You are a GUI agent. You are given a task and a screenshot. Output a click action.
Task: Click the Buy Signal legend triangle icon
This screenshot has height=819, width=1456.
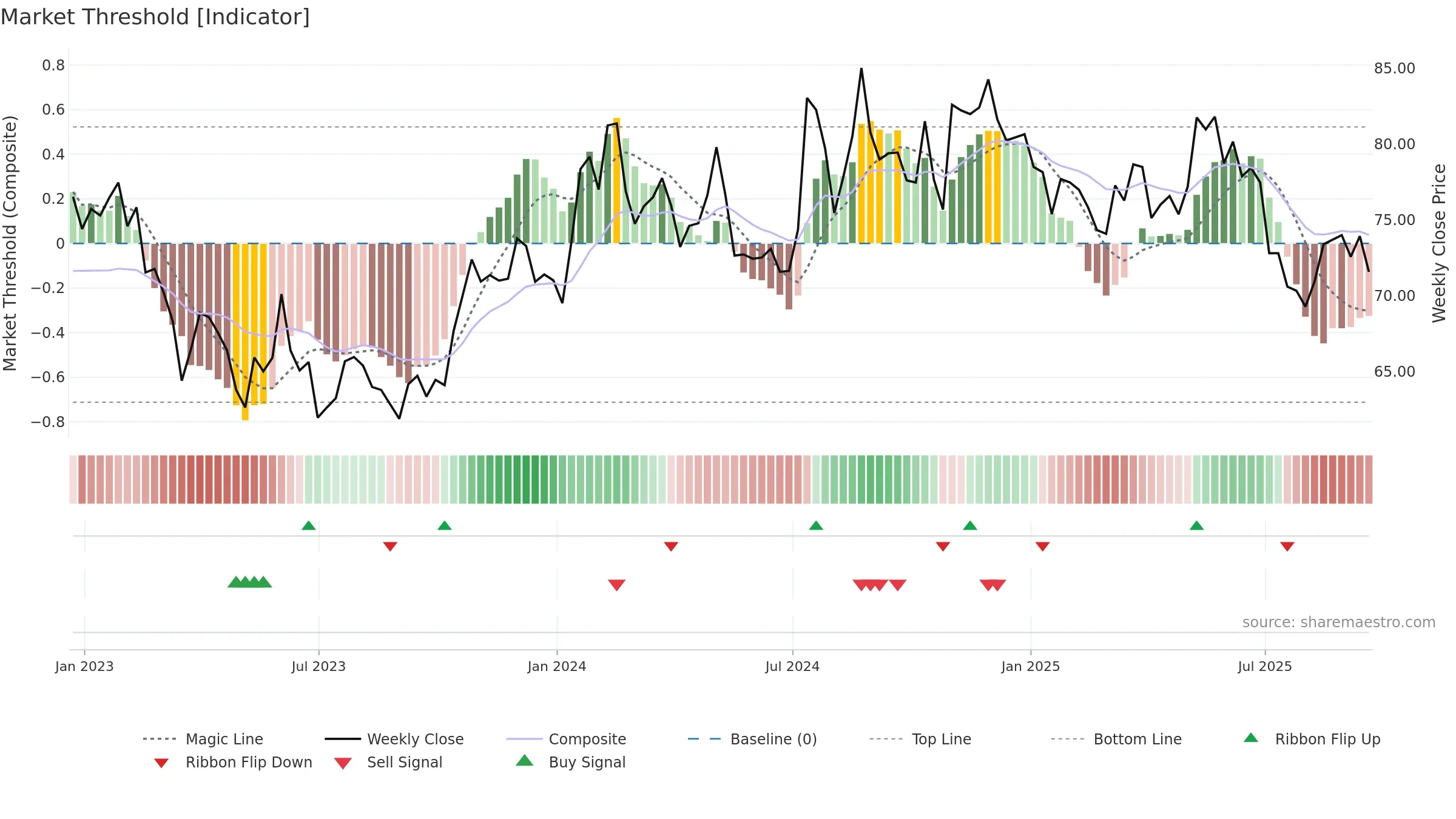525,760
